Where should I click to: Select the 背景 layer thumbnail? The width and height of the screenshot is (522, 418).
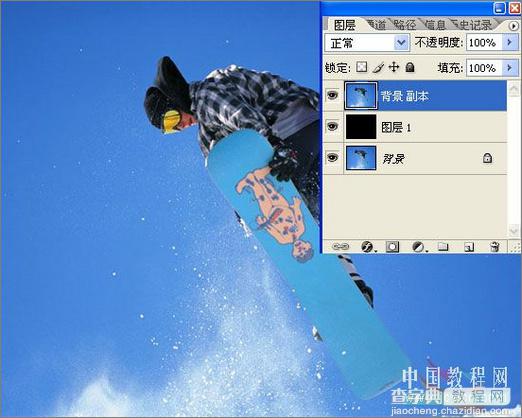point(361,158)
